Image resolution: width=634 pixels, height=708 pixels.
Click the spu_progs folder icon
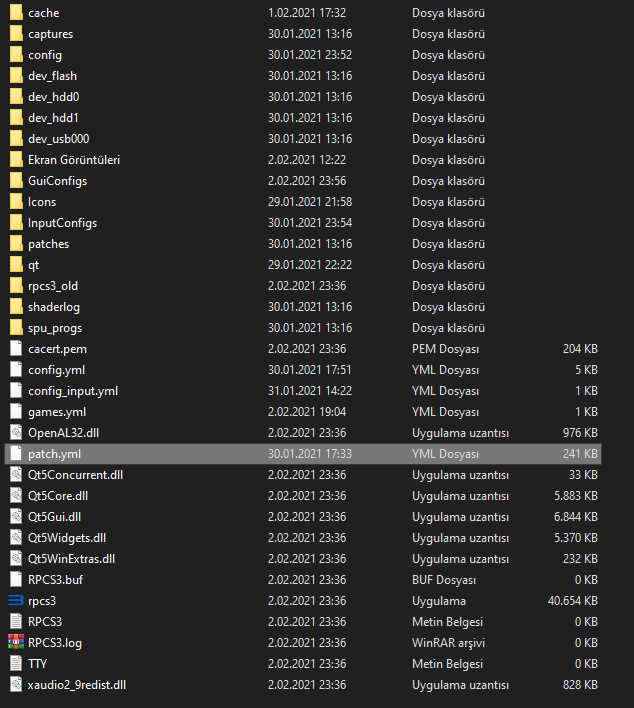click(x=16, y=328)
